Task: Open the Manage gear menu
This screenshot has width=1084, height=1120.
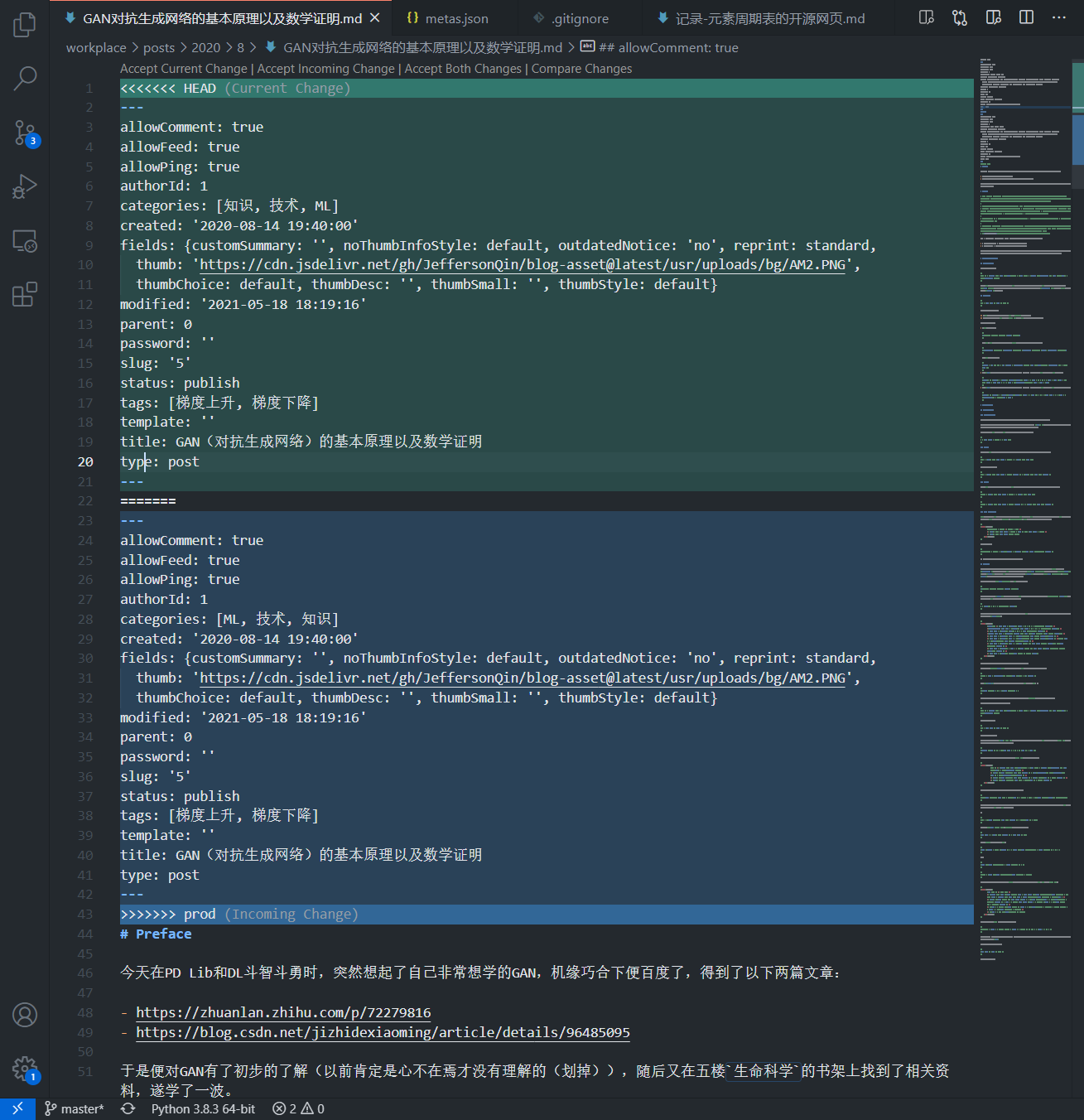Action: click(x=25, y=1069)
